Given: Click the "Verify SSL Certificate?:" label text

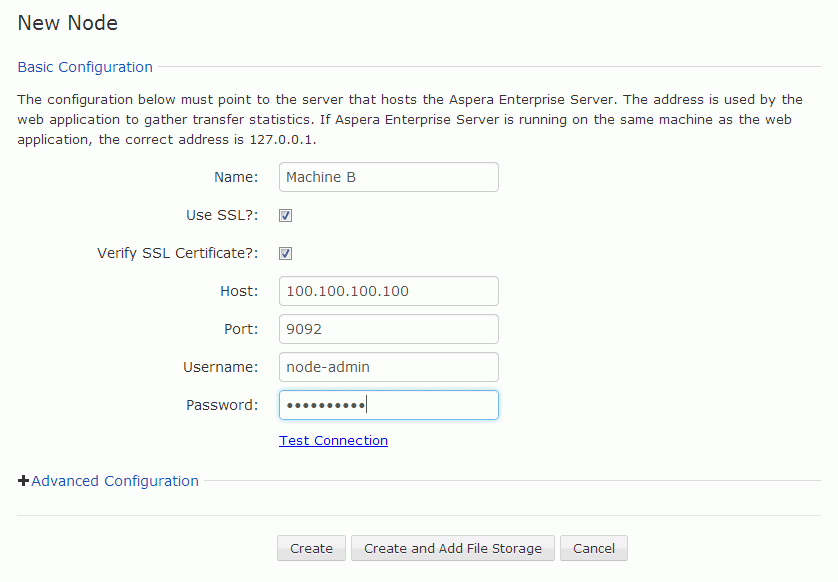Looking at the screenshot, I should click(177, 253).
